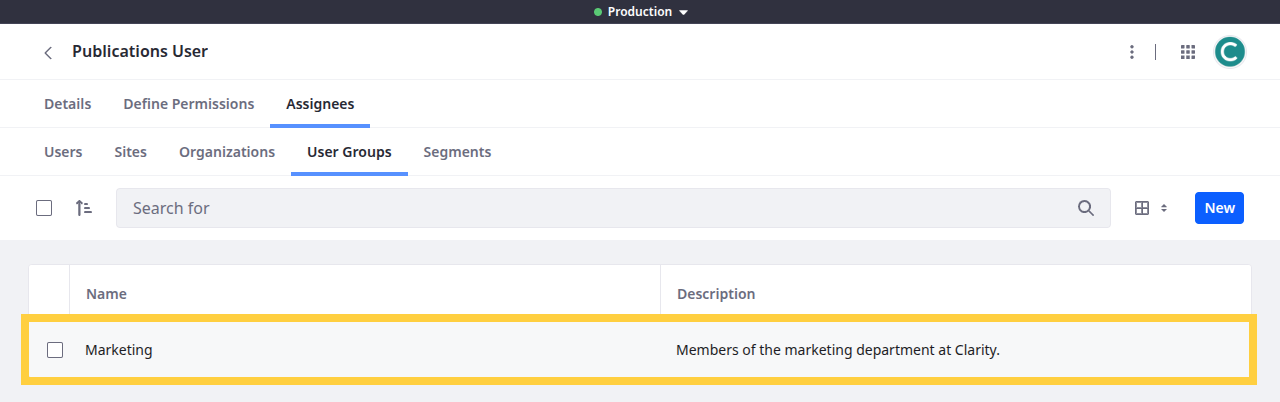The image size is (1280, 402).
Task: Switch to the Define Permissions tab
Action: click(x=188, y=104)
